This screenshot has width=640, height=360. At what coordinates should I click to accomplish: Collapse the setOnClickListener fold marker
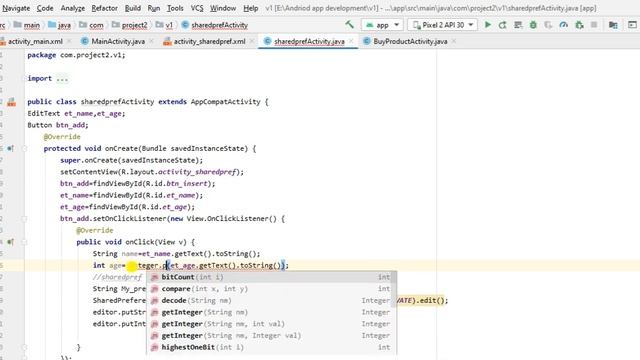click(24, 219)
